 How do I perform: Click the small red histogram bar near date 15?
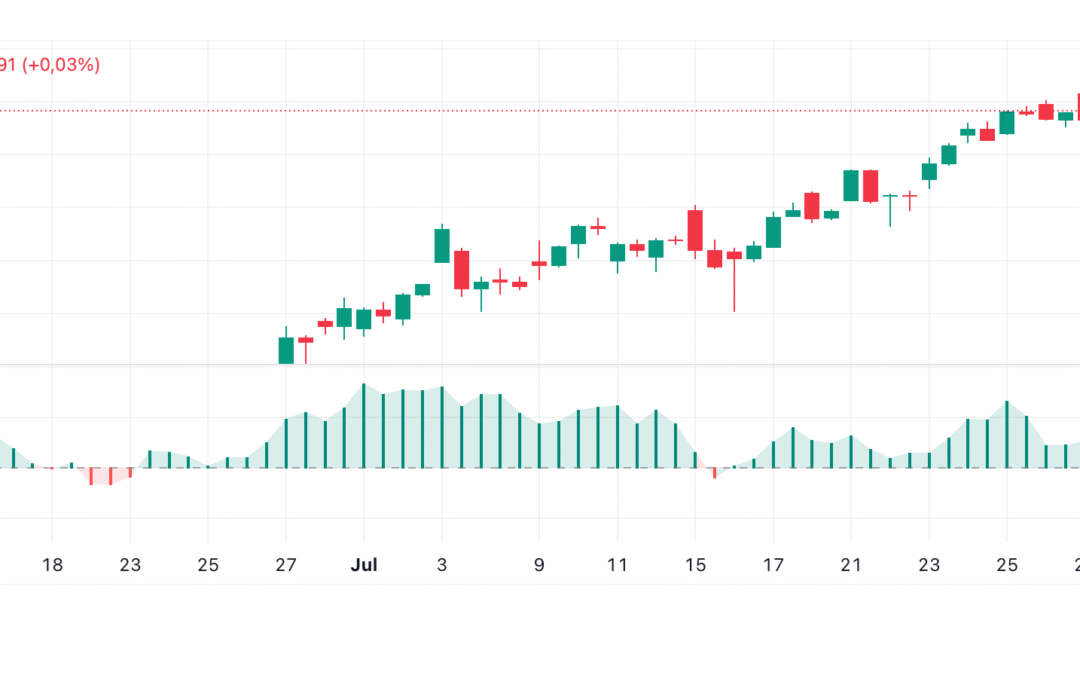click(714, 472)
